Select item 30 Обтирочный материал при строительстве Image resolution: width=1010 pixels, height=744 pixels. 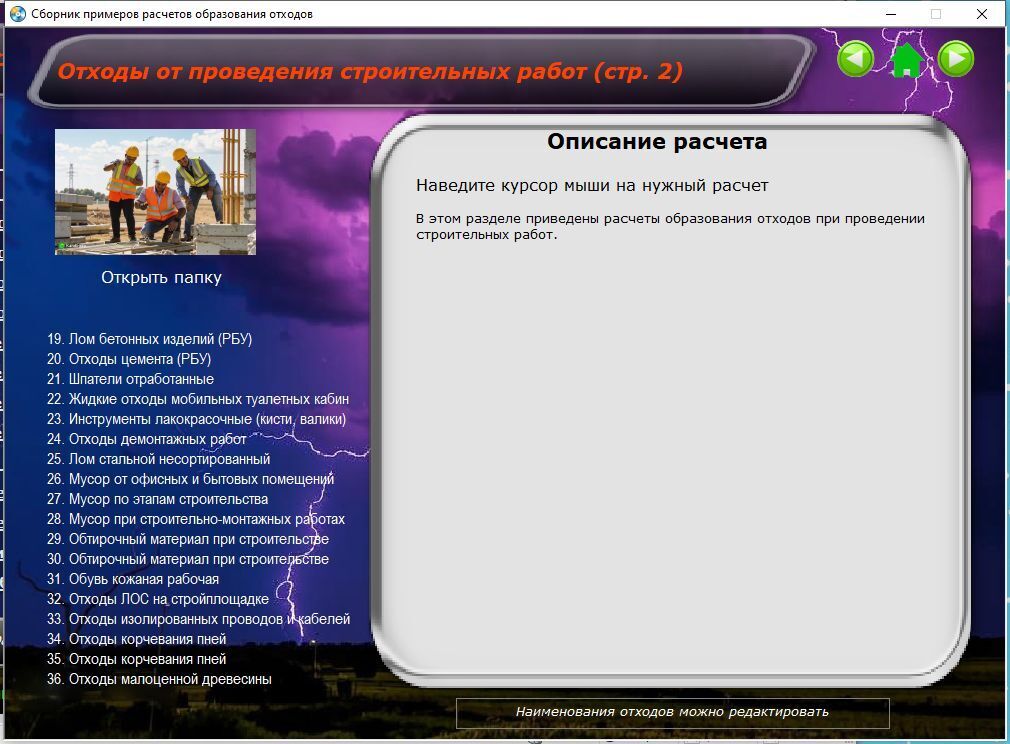pyautogui.click(x=187, y=558)
